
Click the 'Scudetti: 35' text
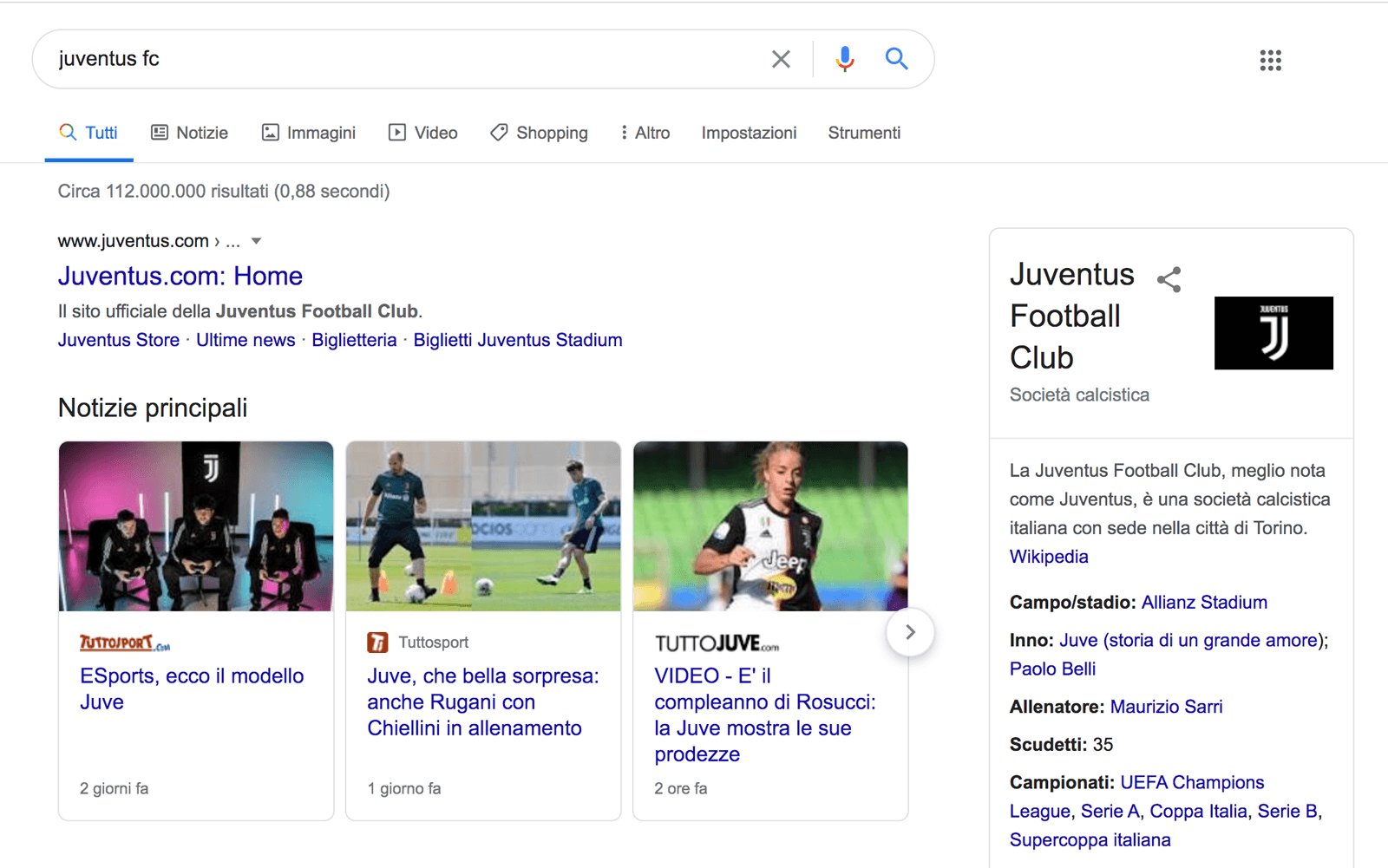tap(1061, 745)
